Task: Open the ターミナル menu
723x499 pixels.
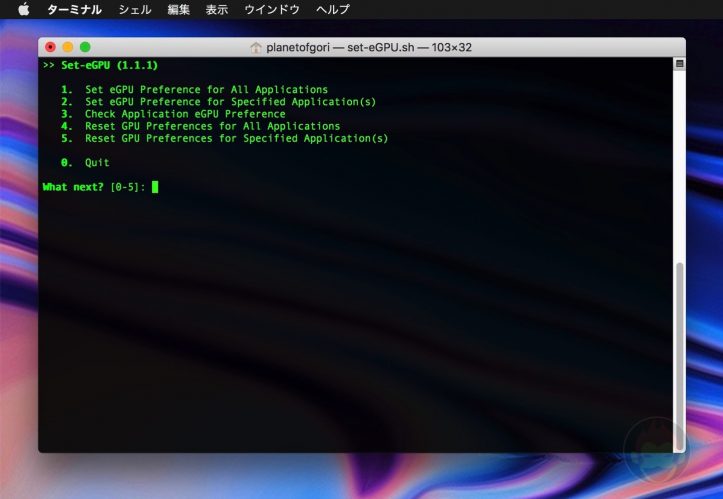Action: [74, 9]
